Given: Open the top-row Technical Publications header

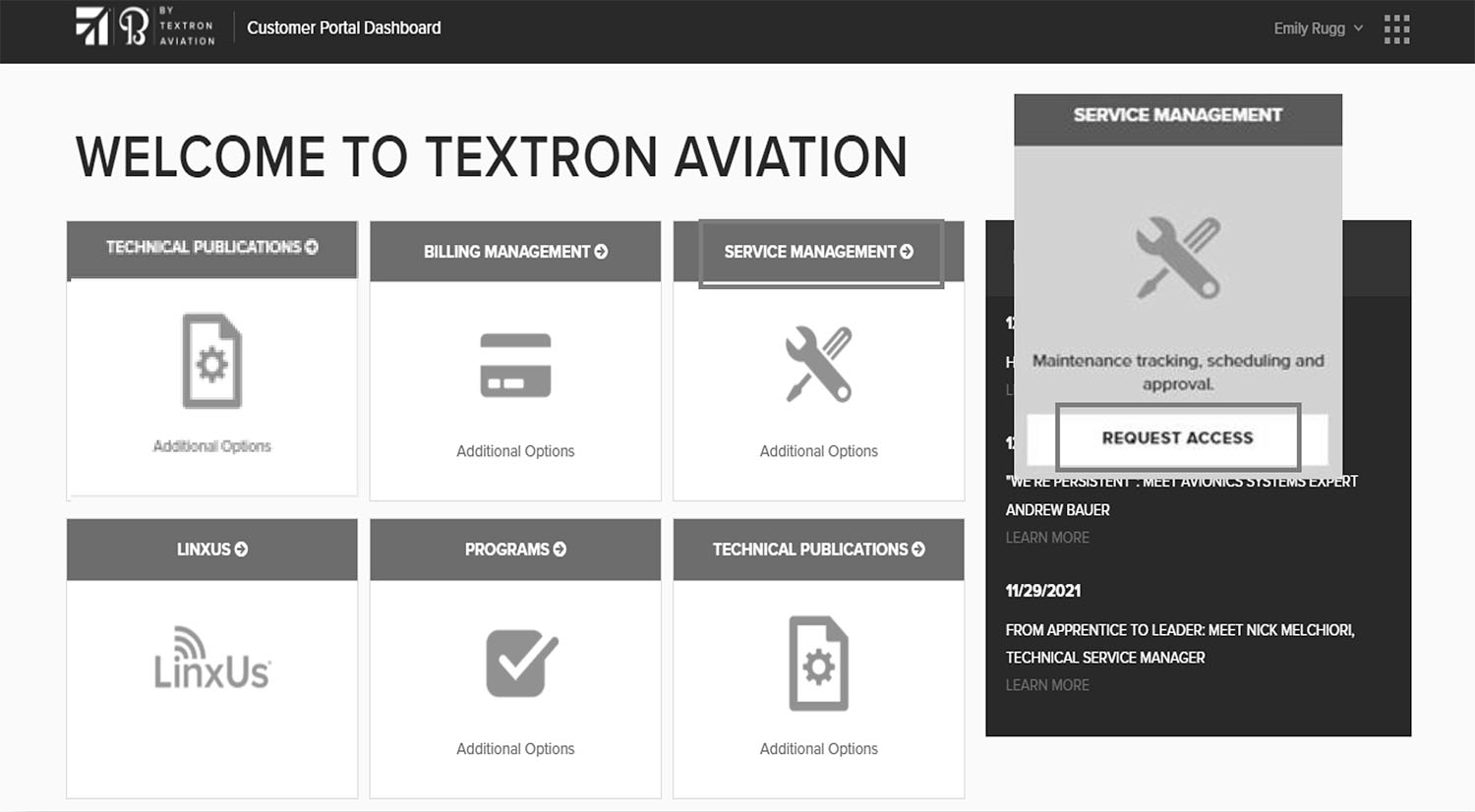Looking at the screenshot, I should click(212, 248).
